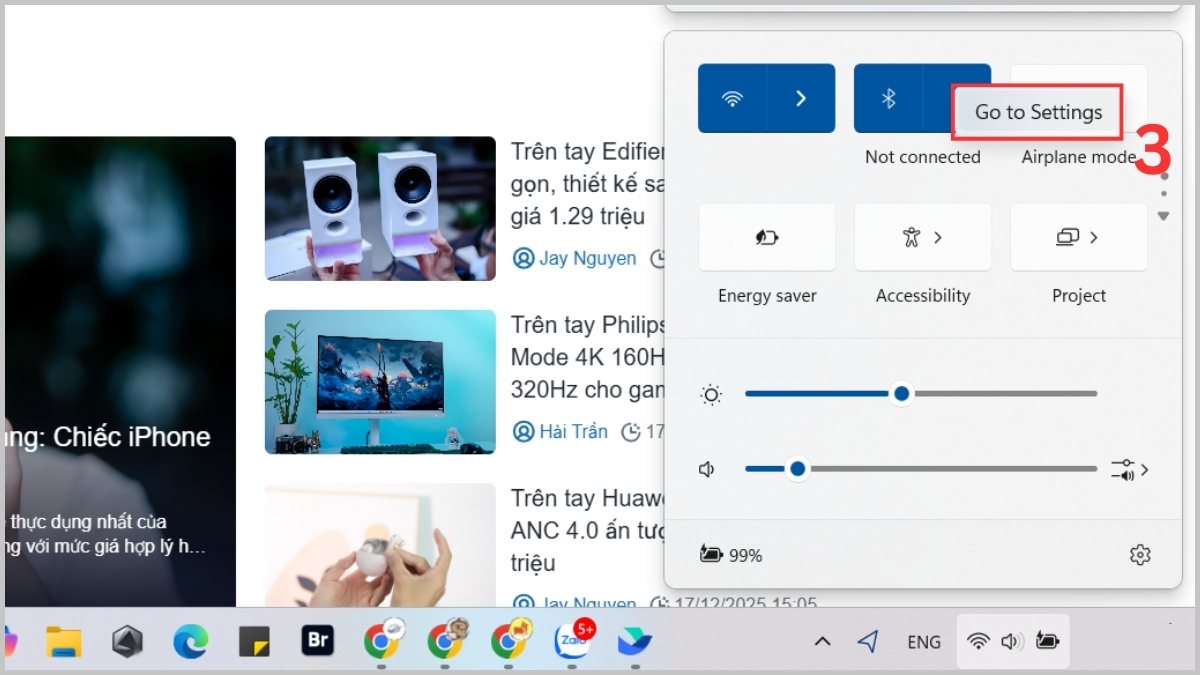Open the white Edifier speakers thumbnail
The height and width of the screenshot is (675, 1200).
(x=380, y=208)
